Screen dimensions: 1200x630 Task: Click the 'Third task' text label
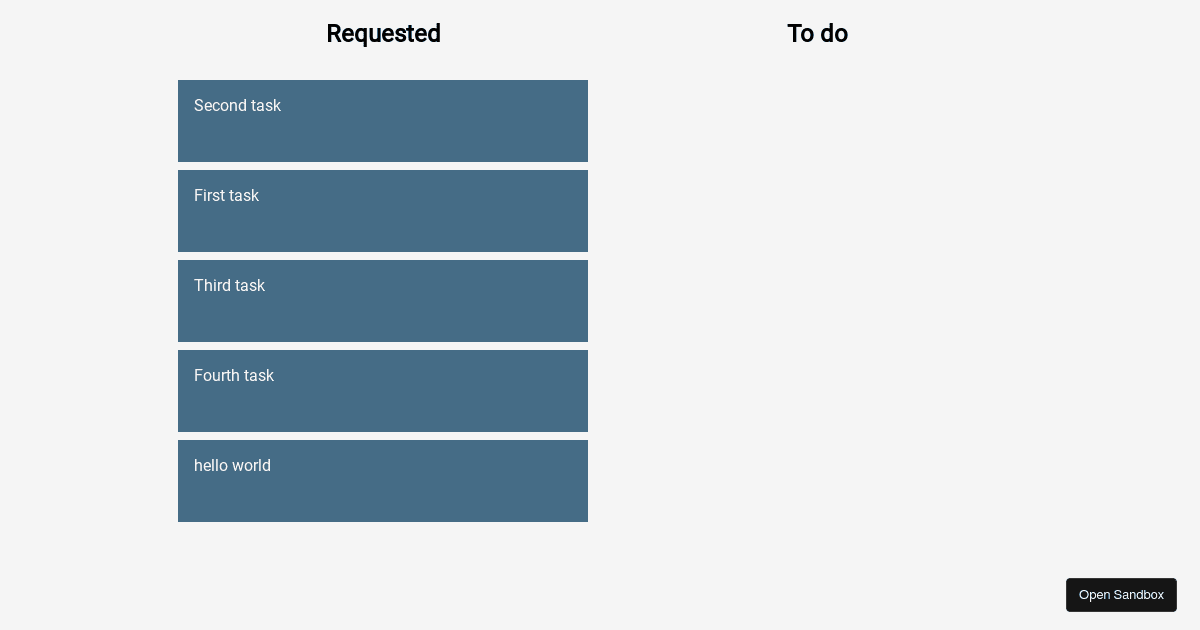[229, 286]
